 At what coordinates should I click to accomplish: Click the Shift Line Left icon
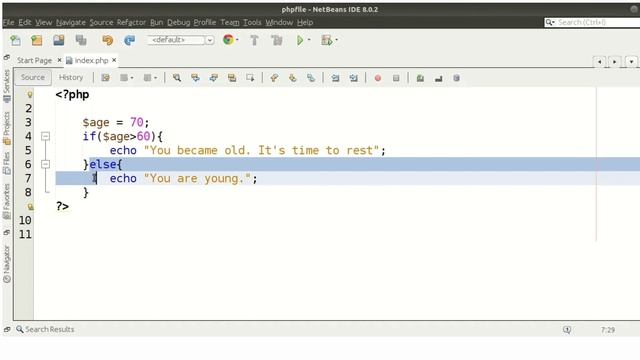pos(335,78)
